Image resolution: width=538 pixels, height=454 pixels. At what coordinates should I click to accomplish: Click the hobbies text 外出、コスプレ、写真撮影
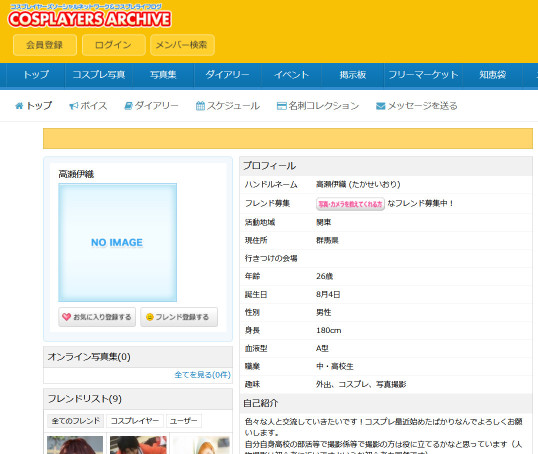[361, 384]
